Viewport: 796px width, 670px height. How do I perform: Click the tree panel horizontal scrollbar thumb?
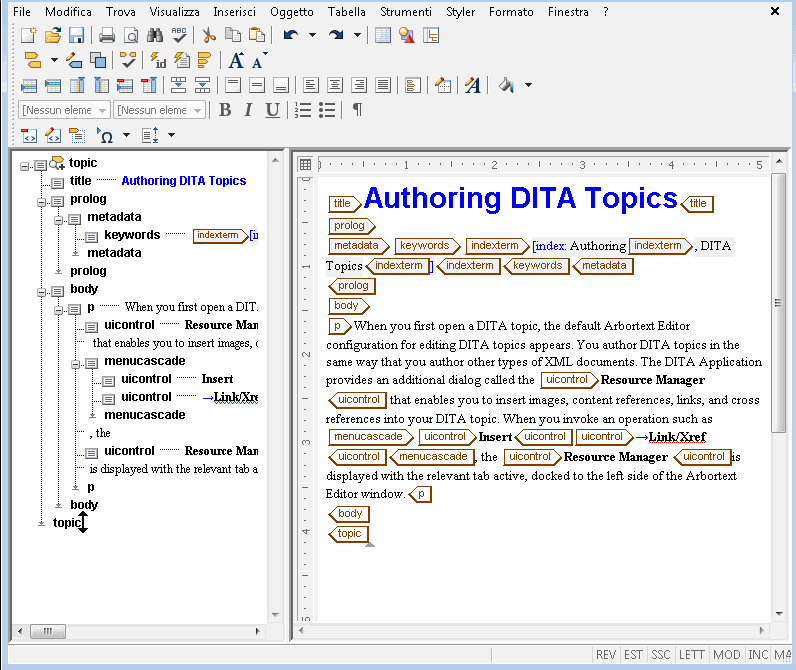[x=48, y=631]
